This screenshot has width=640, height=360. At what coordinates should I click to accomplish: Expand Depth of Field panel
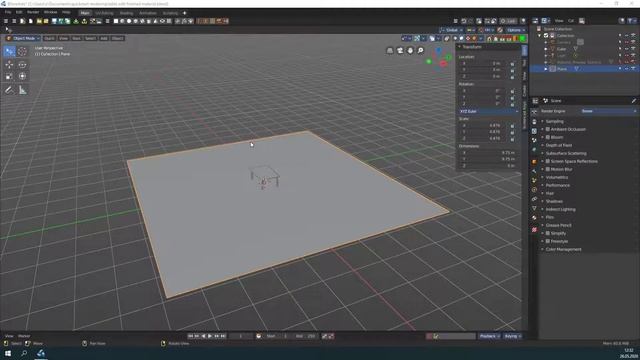click(x=558, y=145)
